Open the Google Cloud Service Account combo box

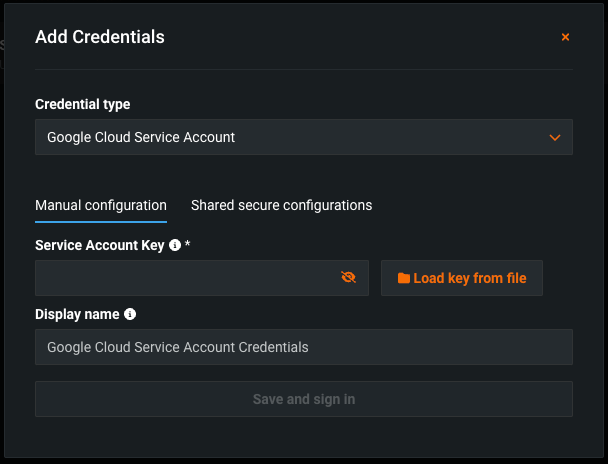point(290,137)
